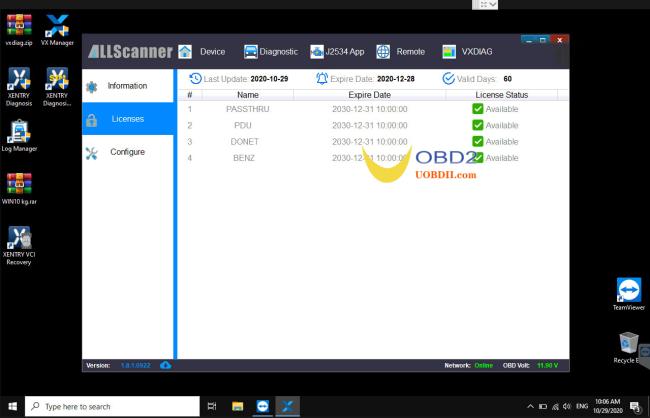
Task: Select the Licenses sidebar tab
Action: [x=127, y=119]
